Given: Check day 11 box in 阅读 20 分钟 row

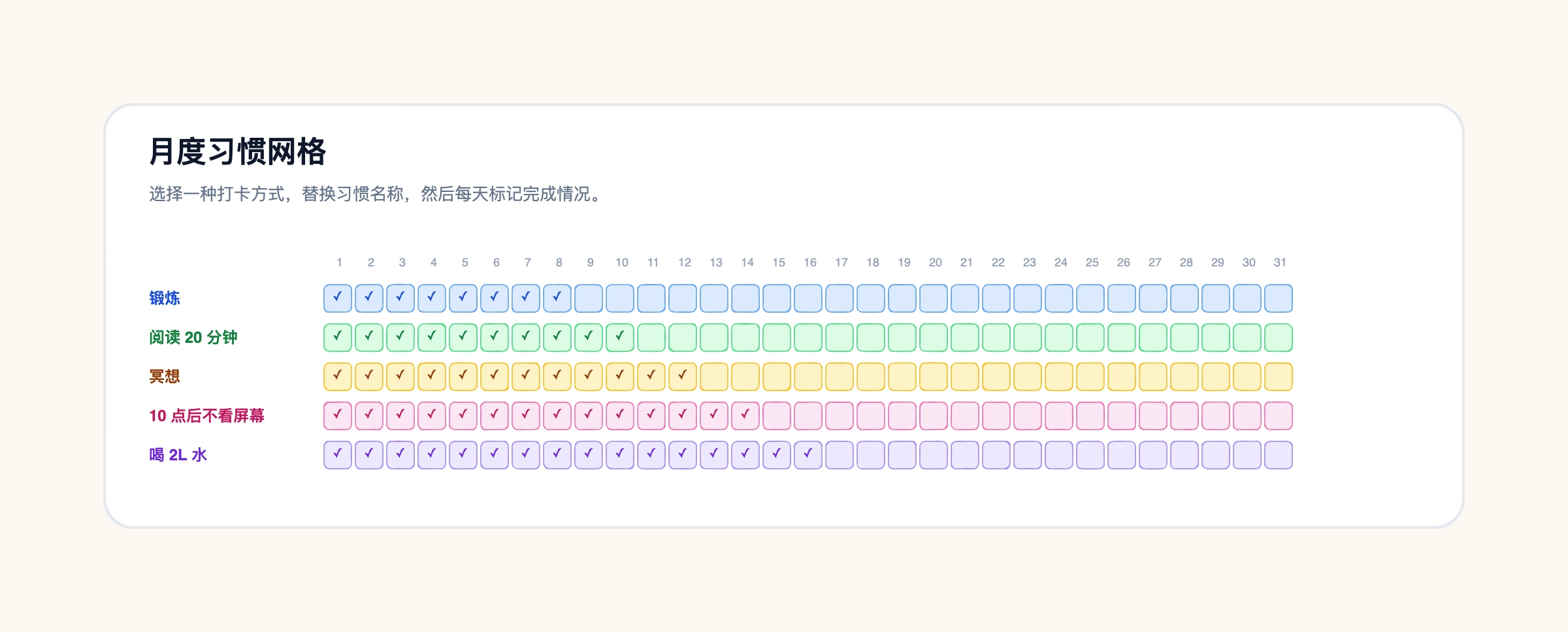Looking at the screenshot, I should 651,338.
